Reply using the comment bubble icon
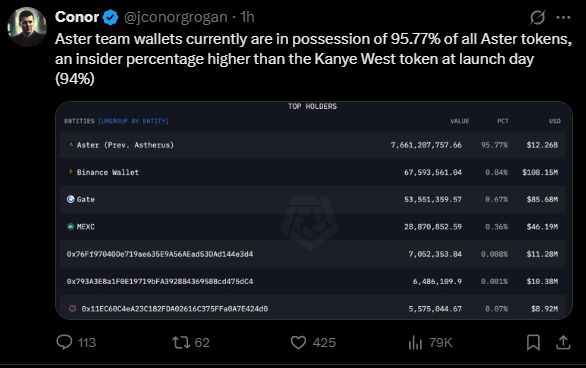586x368 pixels. [x=64, y=342]
